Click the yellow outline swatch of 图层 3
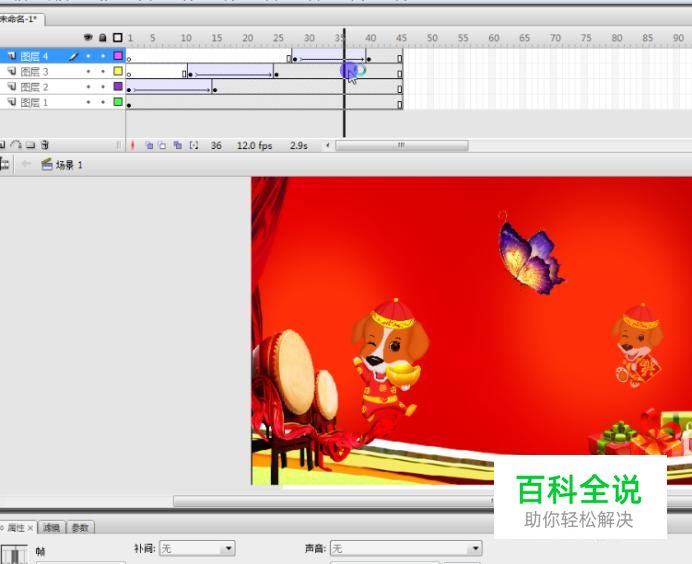The image size is (692, 564). 117,71
